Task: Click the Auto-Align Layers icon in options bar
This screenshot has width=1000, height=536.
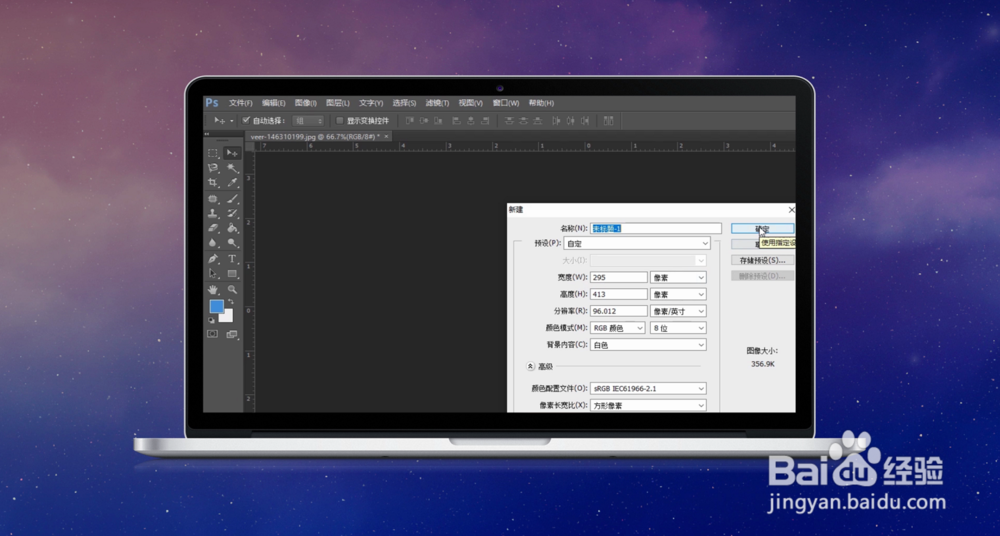Action: (608, 121)
